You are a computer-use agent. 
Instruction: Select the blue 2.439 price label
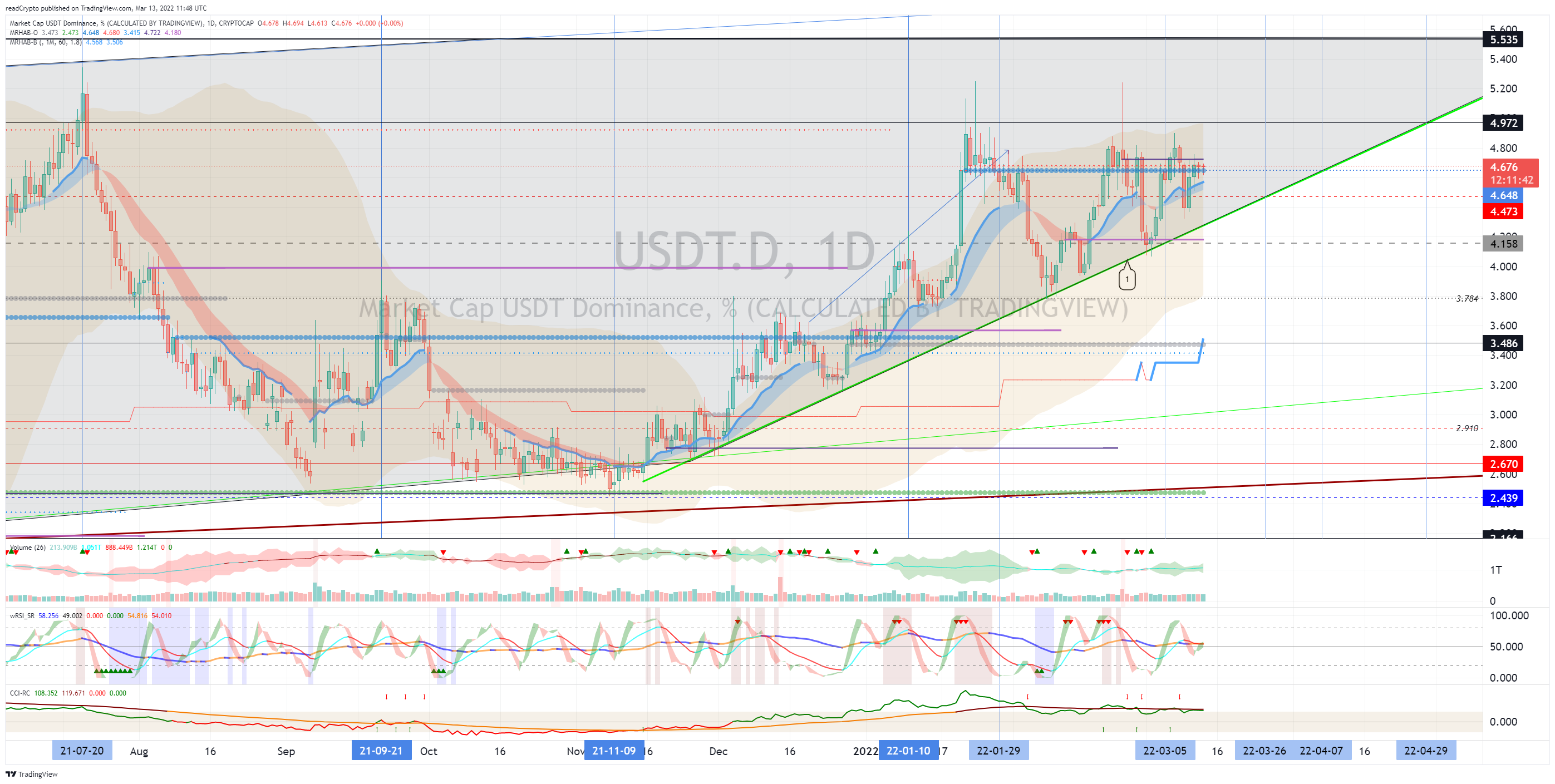pos(1503,498)
